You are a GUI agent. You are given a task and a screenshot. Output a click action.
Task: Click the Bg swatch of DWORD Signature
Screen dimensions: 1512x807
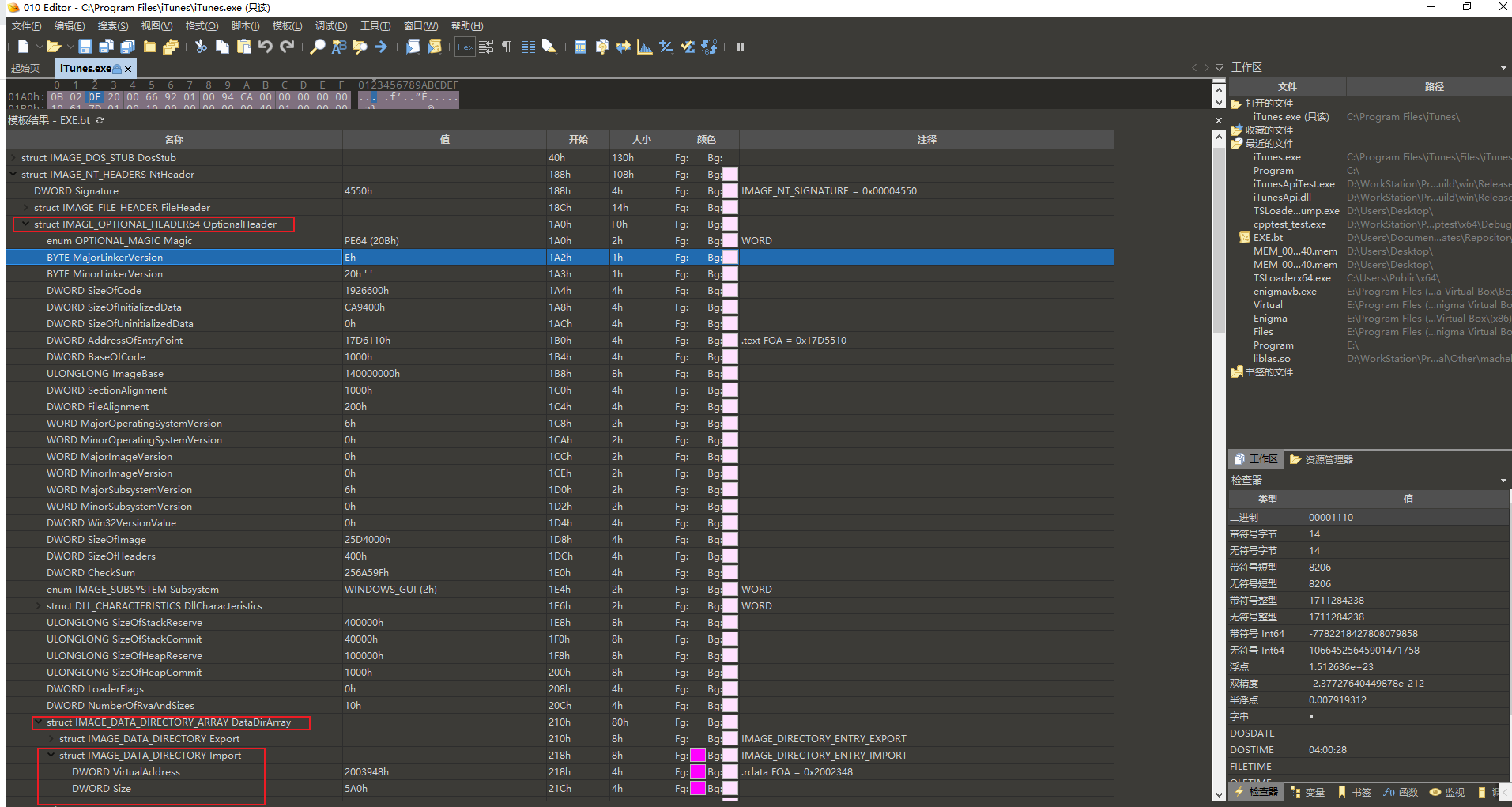point(730,191)
